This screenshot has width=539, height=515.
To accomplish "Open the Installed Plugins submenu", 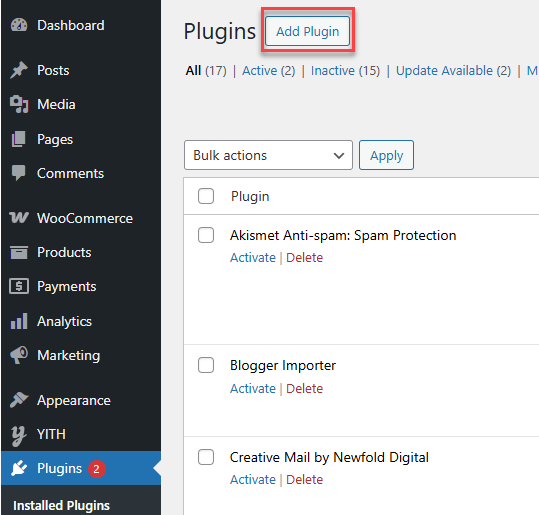I will [x=61, y=505].
